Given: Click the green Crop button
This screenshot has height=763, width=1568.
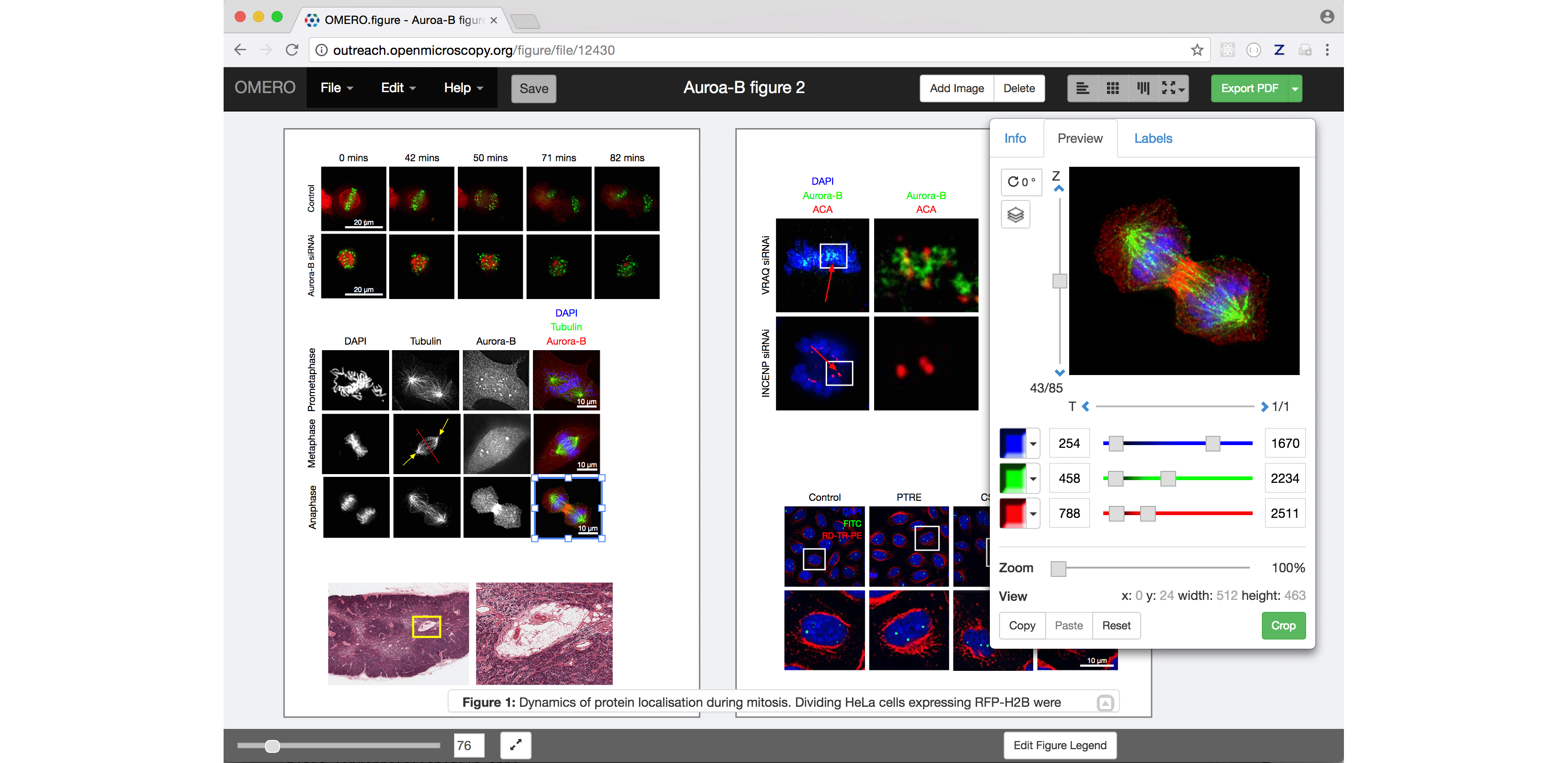Looking at the screenshot, I should (x=1283, y=626).
